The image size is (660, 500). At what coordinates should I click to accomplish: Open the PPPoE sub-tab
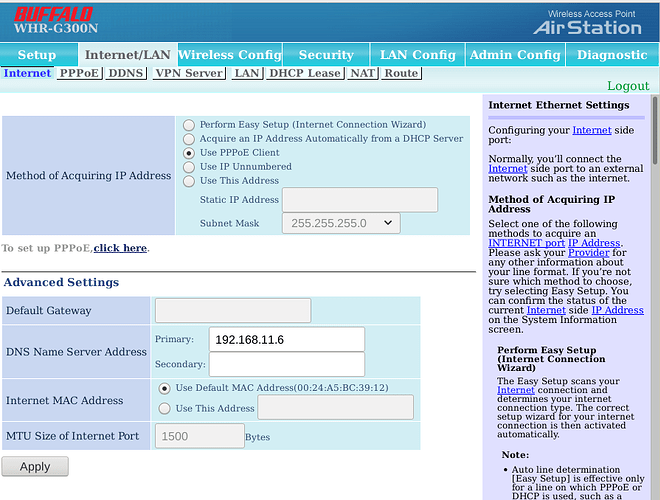[79, 73]
